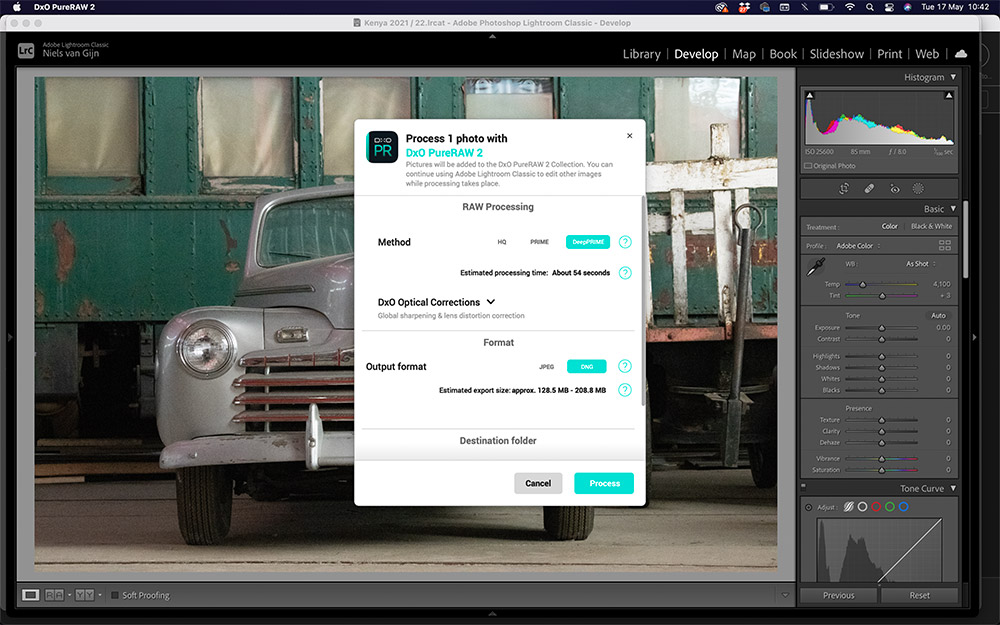Switch to the Book module
Viewport: 1000px width, 625px height.
[x=783, y=54]
